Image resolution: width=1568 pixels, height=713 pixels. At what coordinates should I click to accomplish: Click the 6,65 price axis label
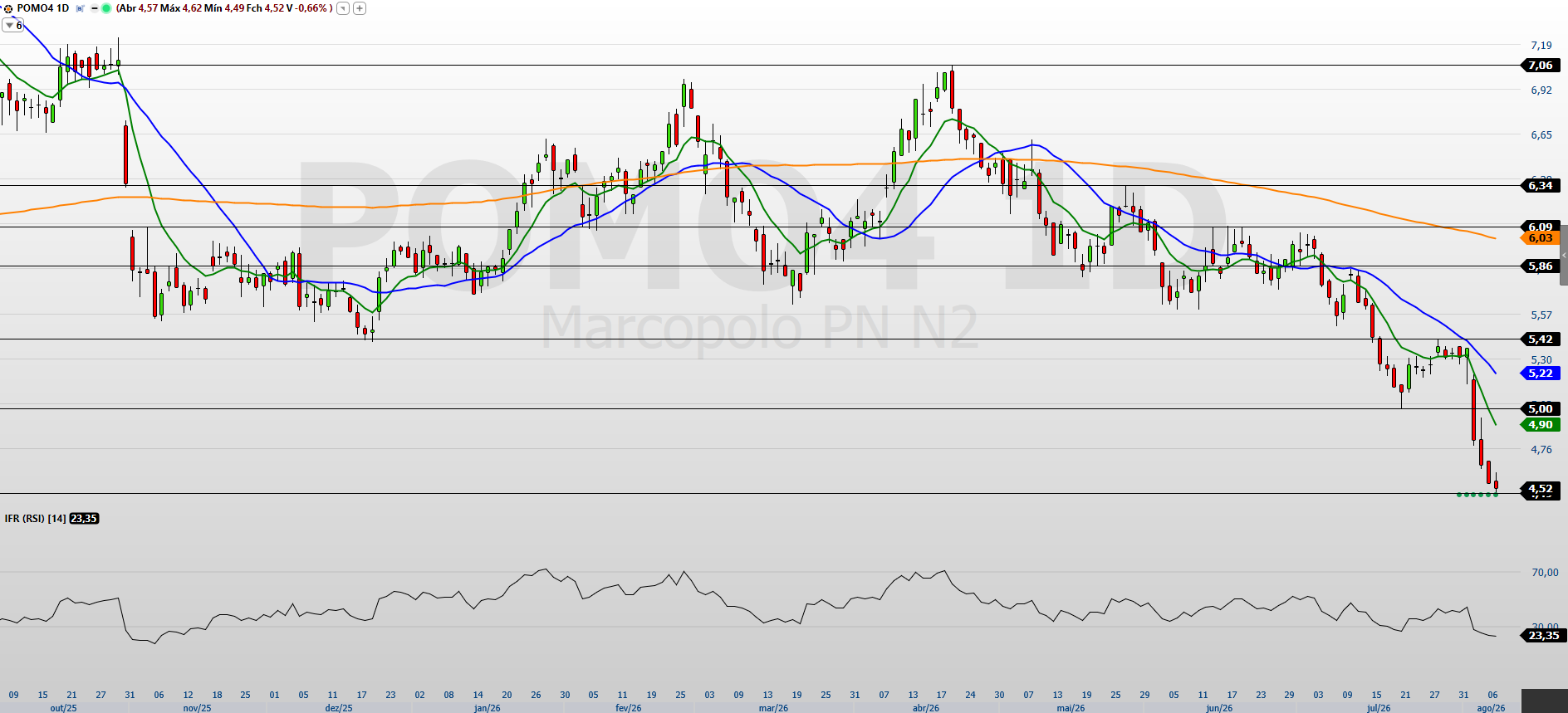pos(1541,135)
